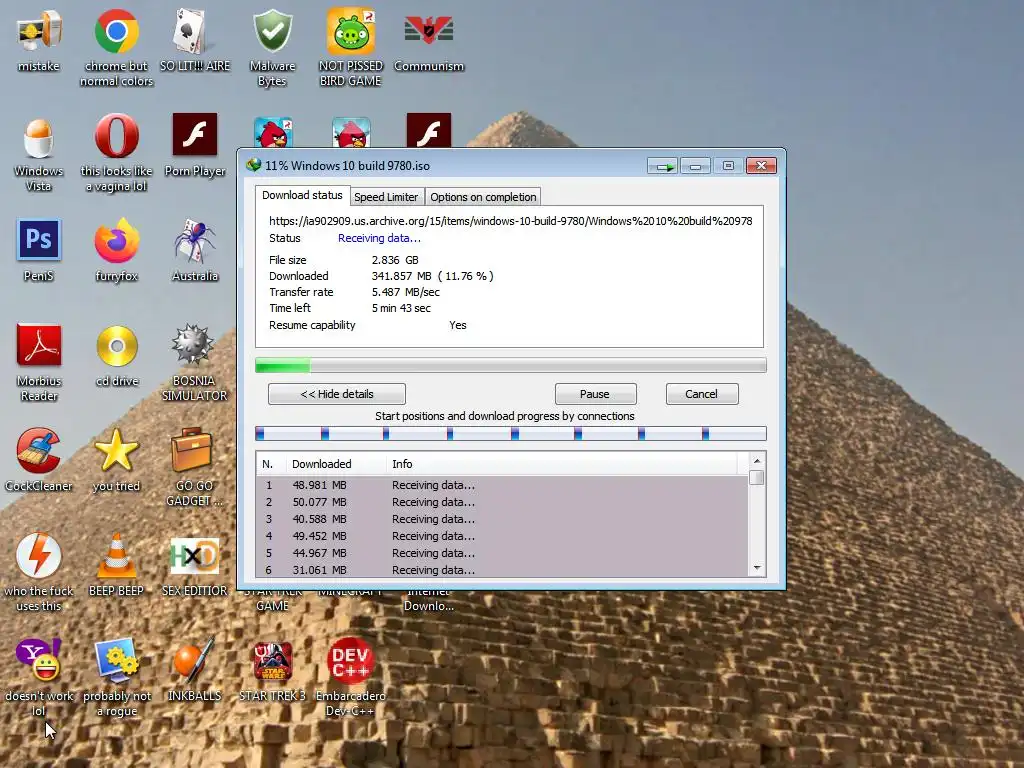Open the Photoshop 'Ps' desktop icon
1024x768 pixels.
click(39, 240)
